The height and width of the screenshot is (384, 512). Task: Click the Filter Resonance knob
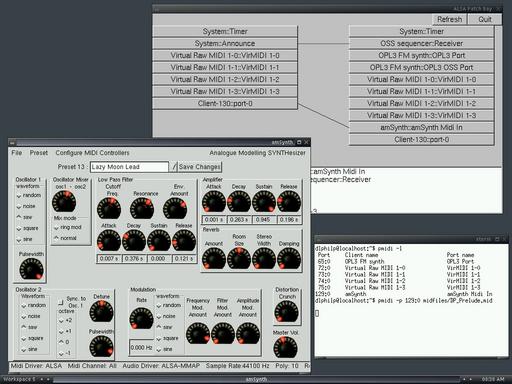click(x=142, y=208)
